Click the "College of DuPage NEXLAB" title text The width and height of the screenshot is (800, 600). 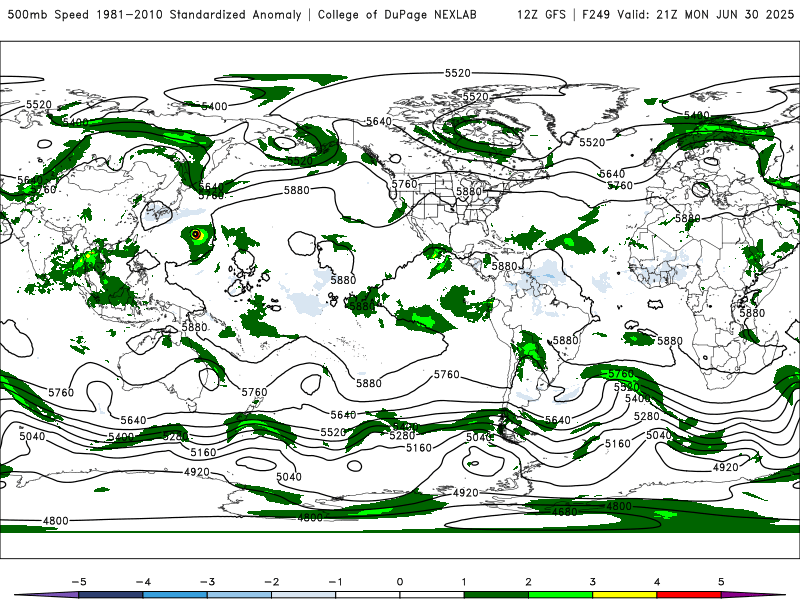click(x=397, y=14)
